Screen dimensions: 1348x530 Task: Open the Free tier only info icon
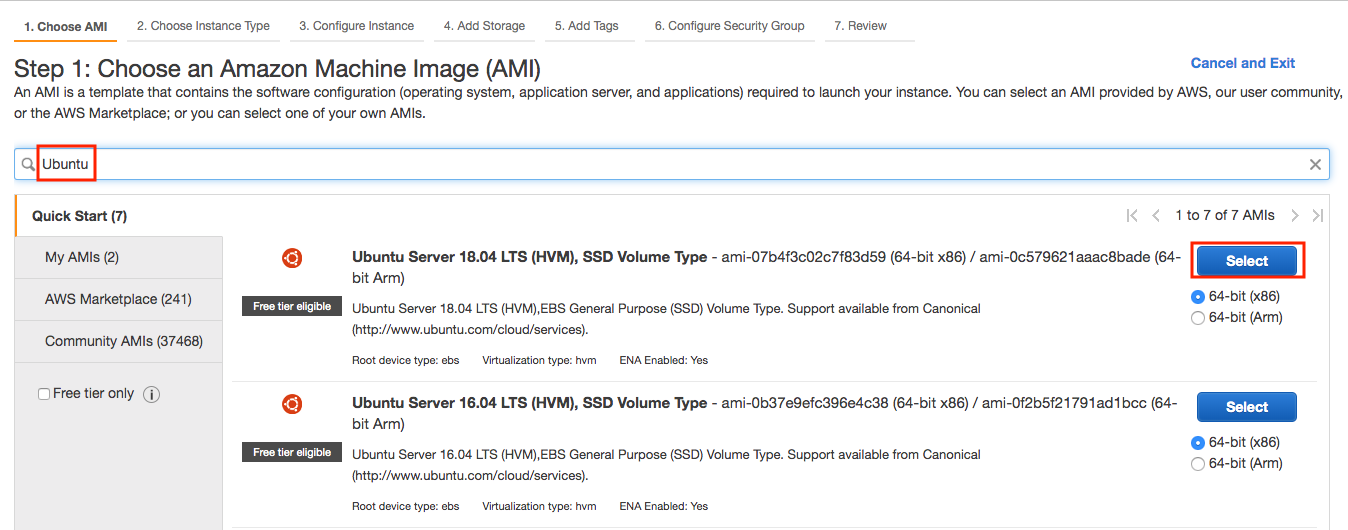(x=152, y=394)
